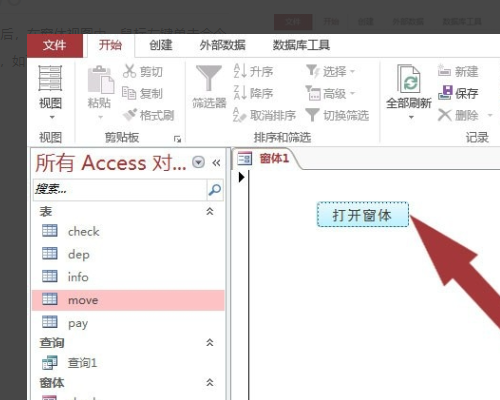
Task: Click the 文件 tab in background window
Action: pyautogui.click(x=293, y=22)
